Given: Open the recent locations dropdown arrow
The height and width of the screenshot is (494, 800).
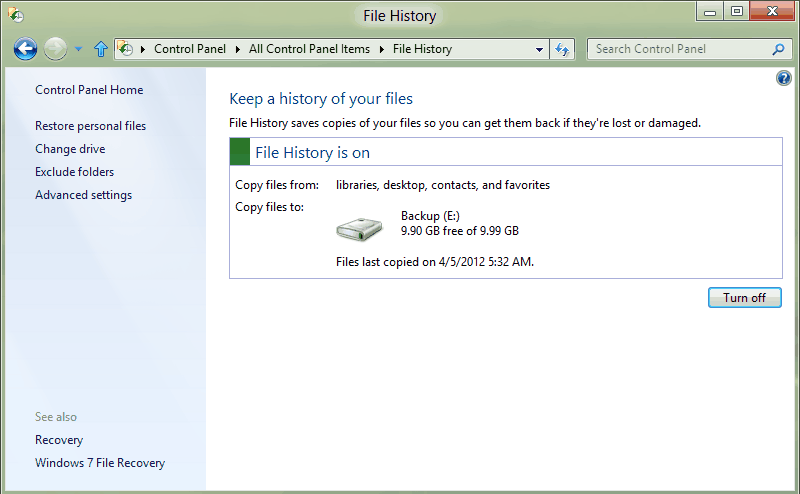Looking at the screenshot, I should [x=78, y=49].
